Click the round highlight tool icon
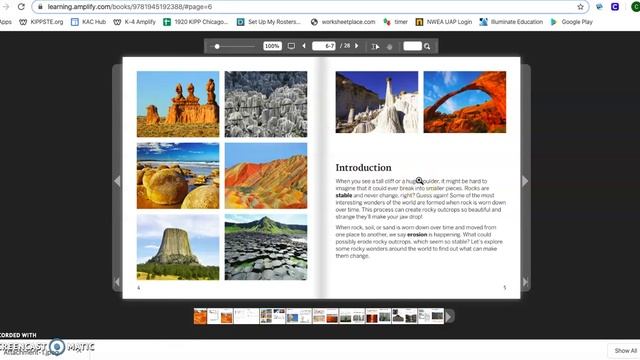640x360 pixels. [389, 47]
